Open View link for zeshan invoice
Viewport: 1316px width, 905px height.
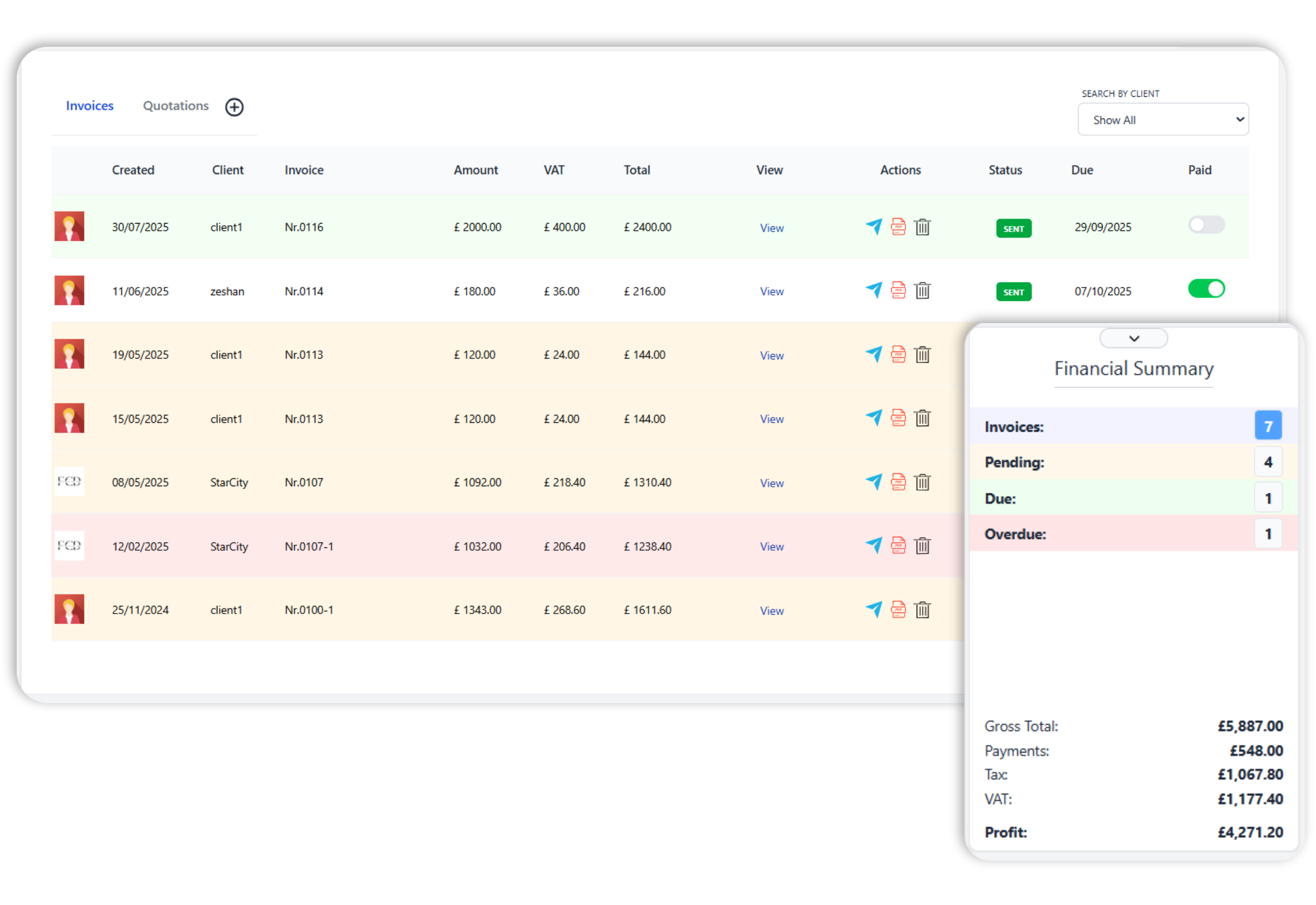771,291
